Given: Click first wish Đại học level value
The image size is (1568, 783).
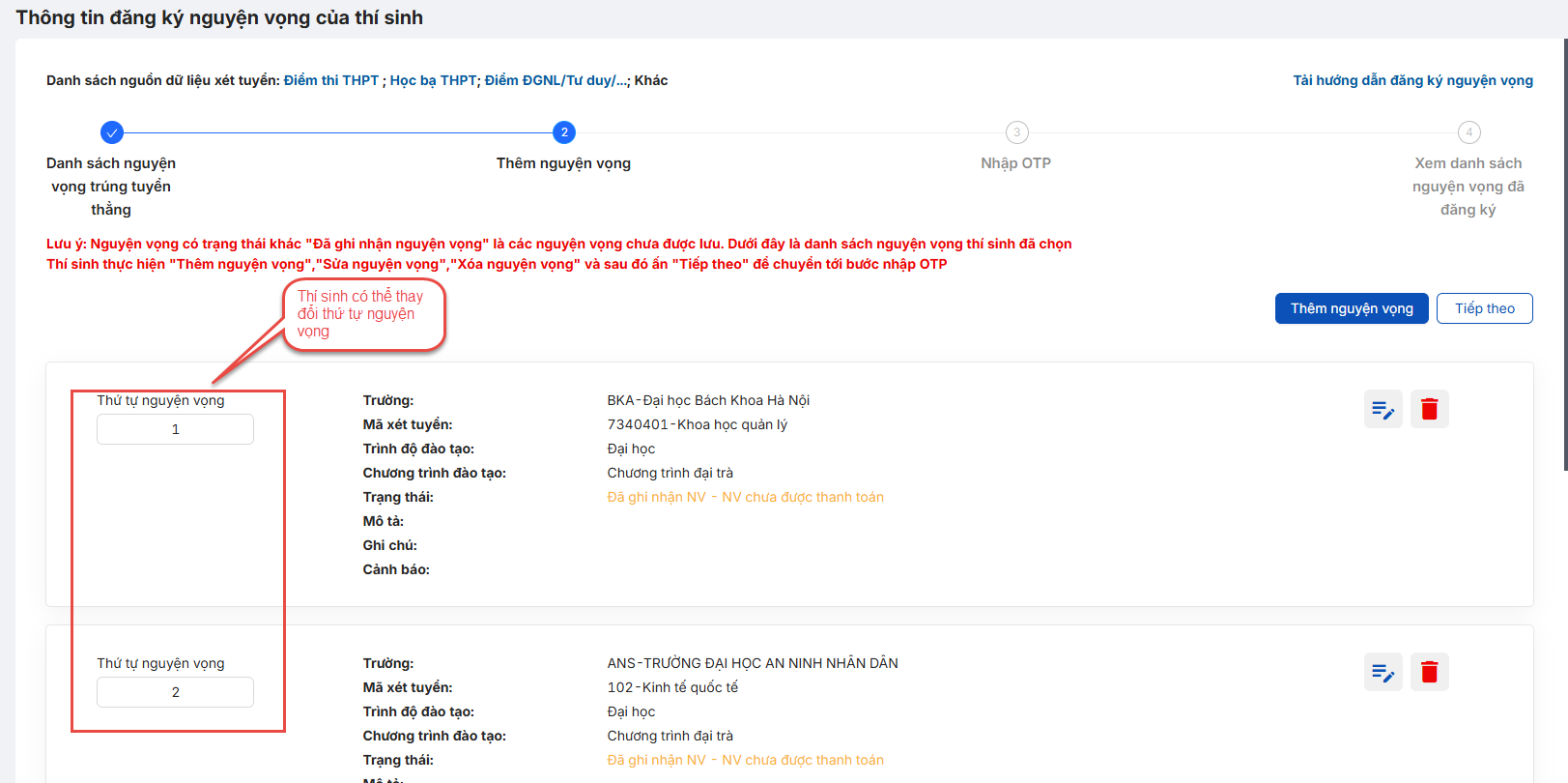Looking at the screenshot, I should 631,449.
